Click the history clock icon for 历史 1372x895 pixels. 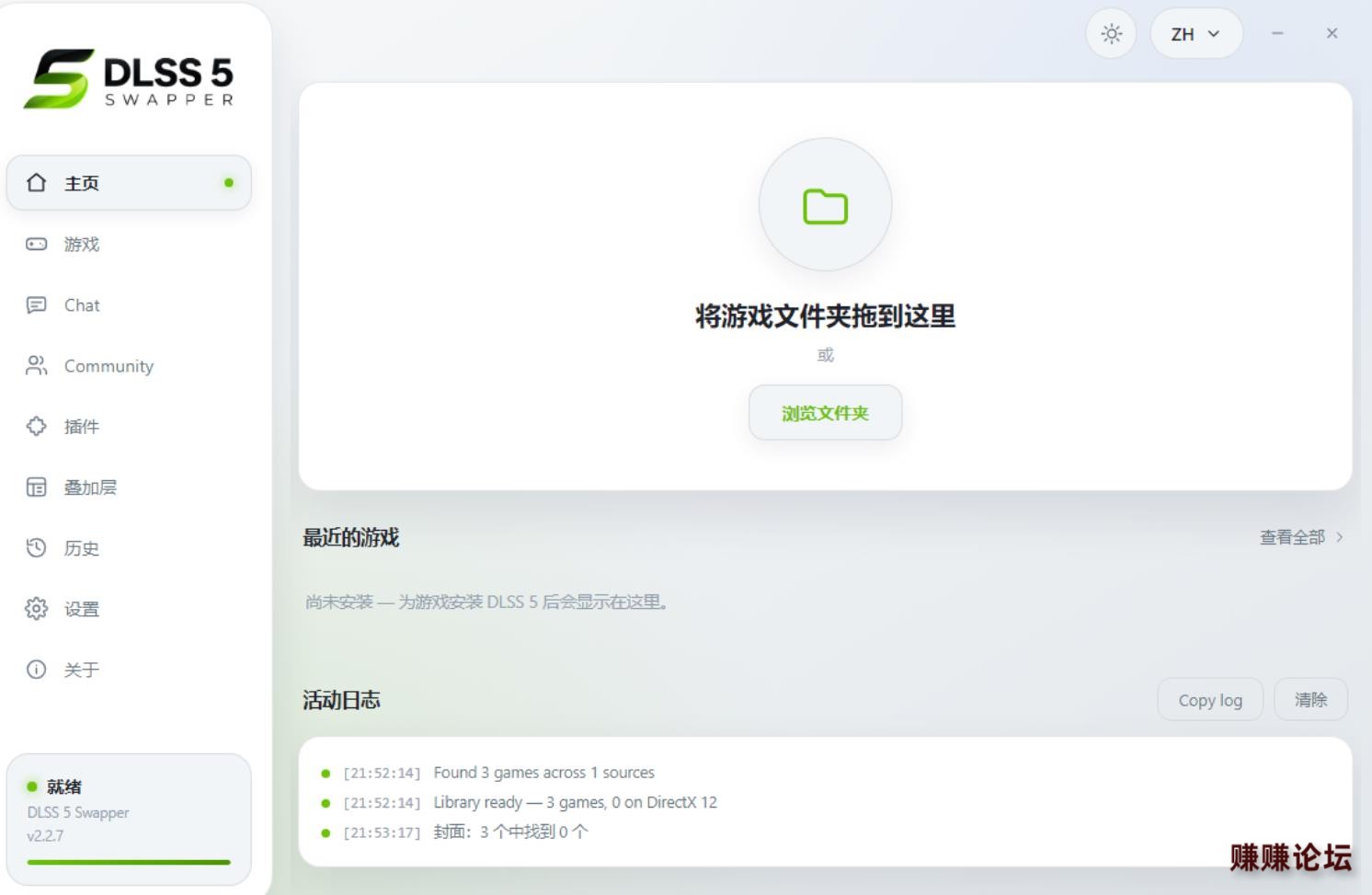click(x=36, y=547)
